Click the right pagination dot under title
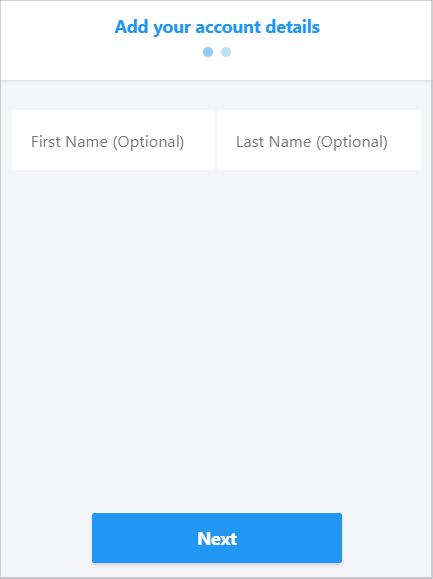This screenshot has width=433, height=579. [x=226, y=52]
